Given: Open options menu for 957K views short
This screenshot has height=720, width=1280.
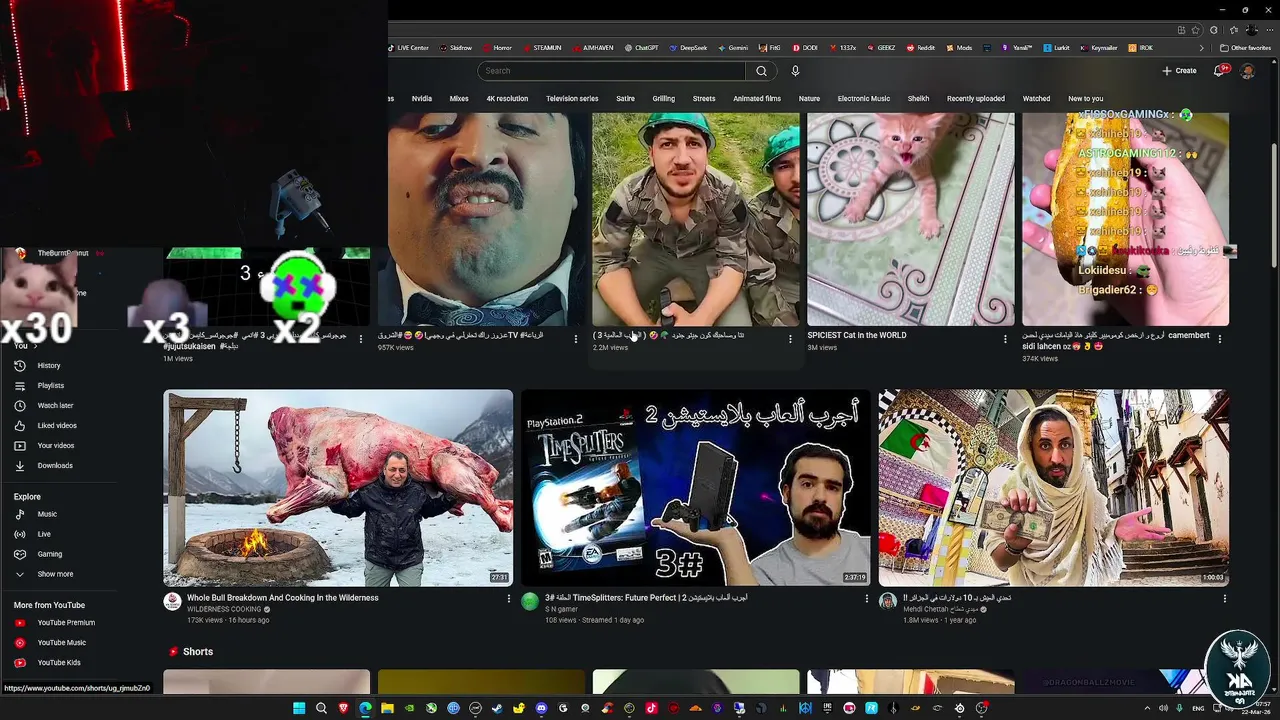Looking at the screenshot, I should point(575,339).
